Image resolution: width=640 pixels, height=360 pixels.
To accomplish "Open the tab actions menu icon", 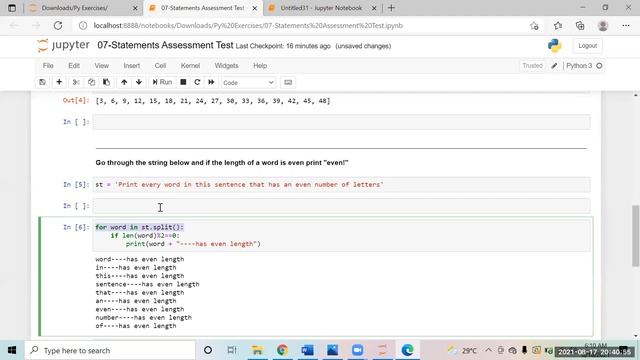I will (x=12, y=8).
